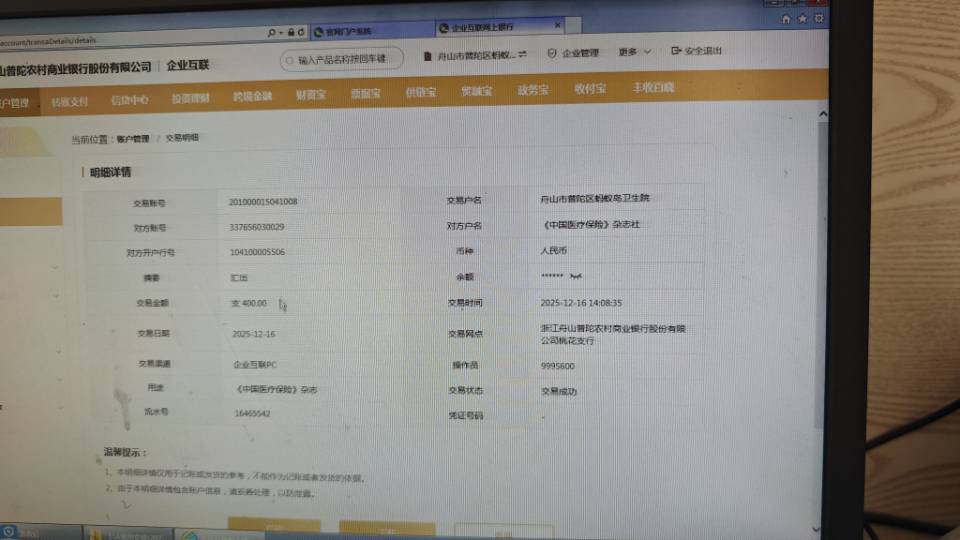Screen dimensions: 960x540
Task: Select the 跨境金融 navigation item
Action: click(252, 96)
